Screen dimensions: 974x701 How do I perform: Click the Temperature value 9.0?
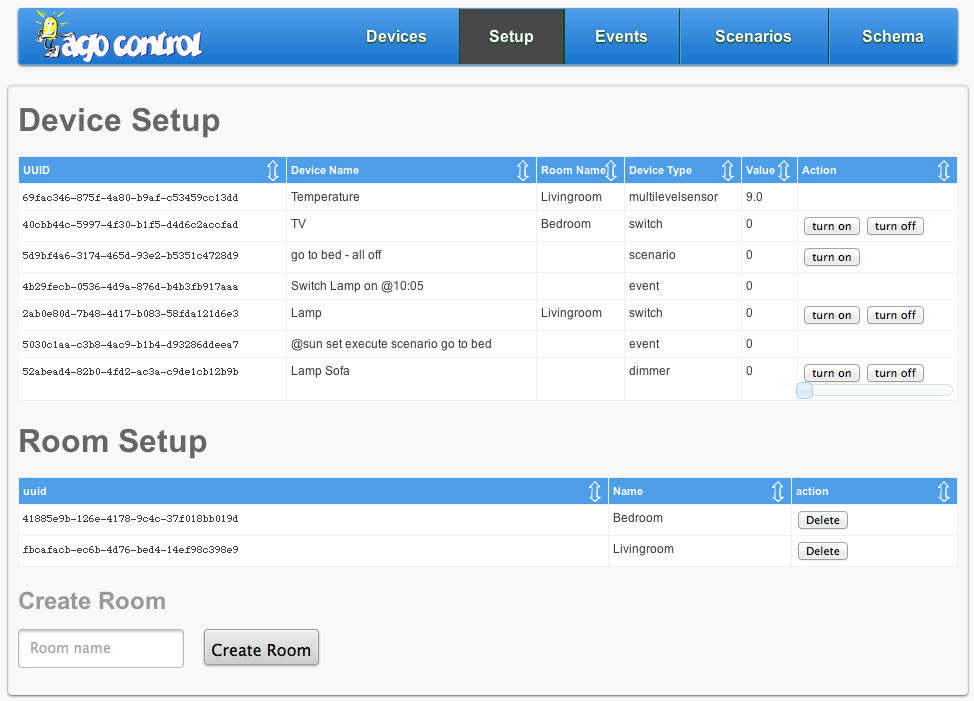(754, 197)
